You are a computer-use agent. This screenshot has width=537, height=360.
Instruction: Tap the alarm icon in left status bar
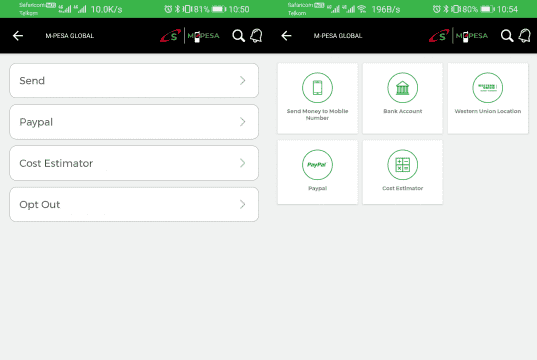[168, 9]
